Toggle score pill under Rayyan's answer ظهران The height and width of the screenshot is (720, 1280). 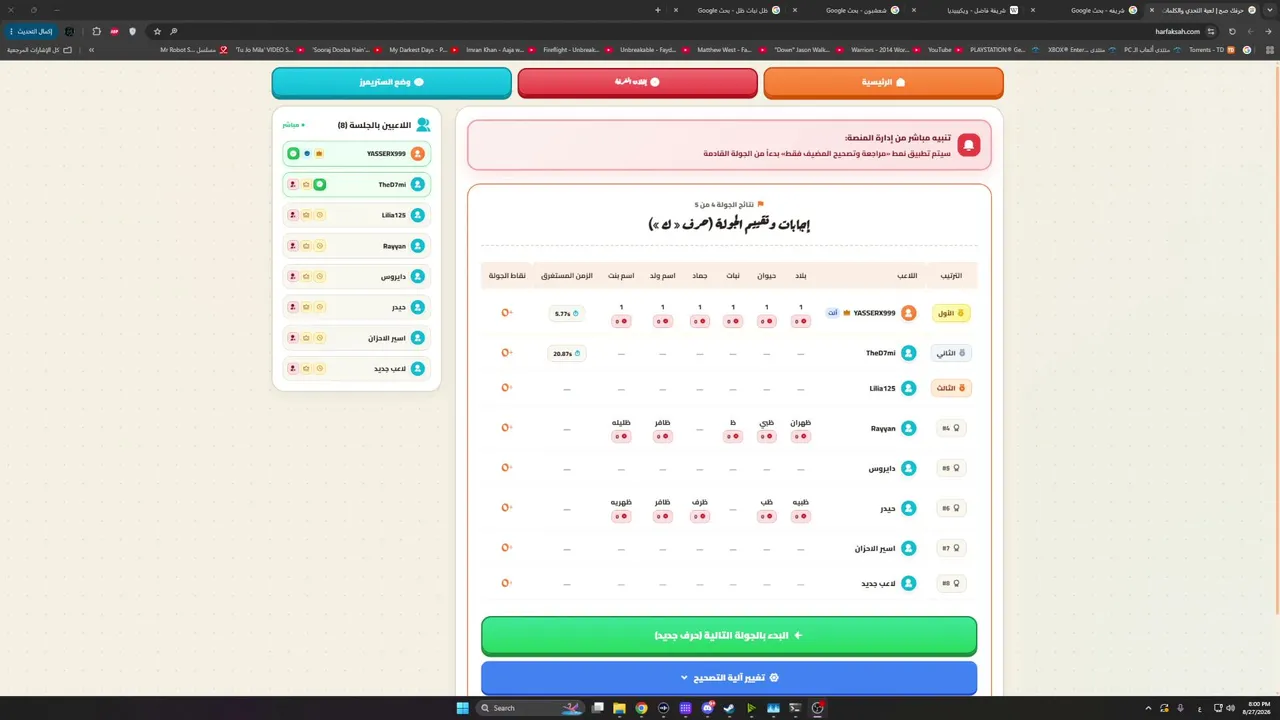pyautogui.click(x=800, y=437)
